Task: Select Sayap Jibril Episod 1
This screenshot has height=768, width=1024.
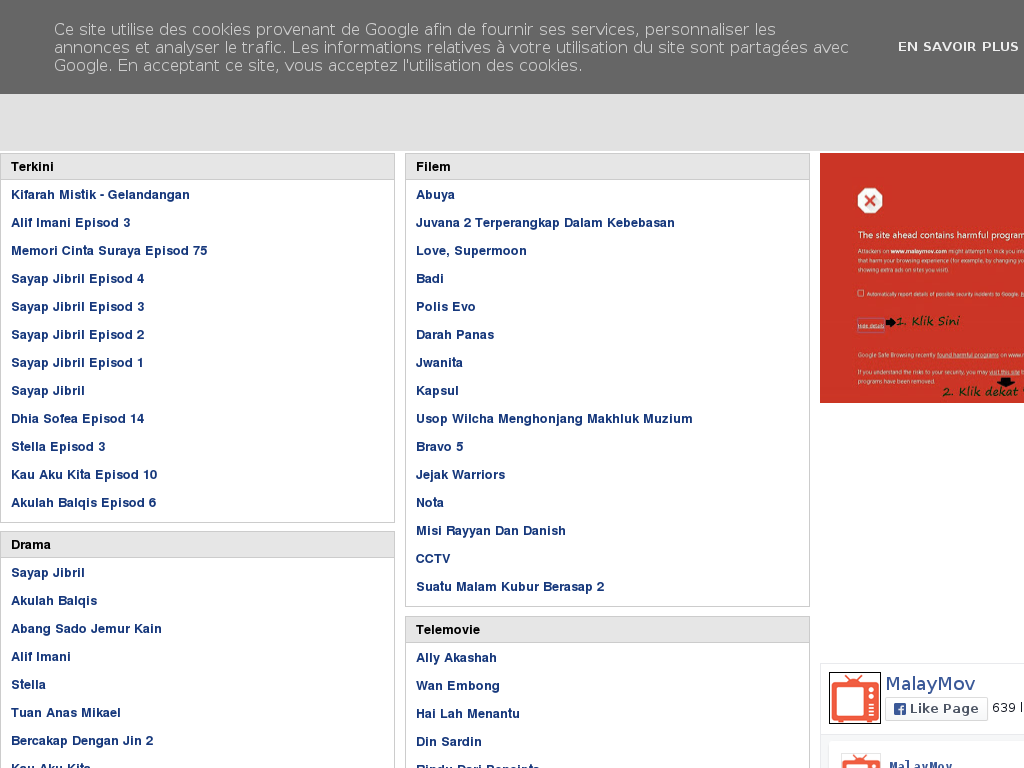Action: point(77,363)
